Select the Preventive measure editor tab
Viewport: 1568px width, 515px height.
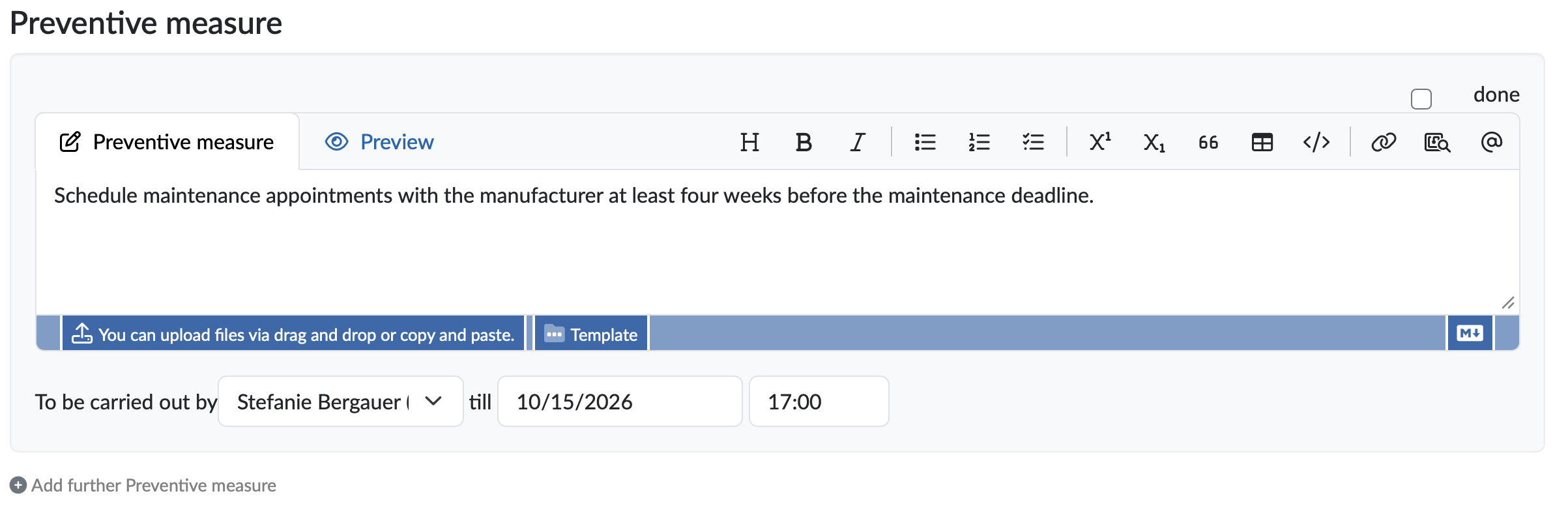pos(167,142)
